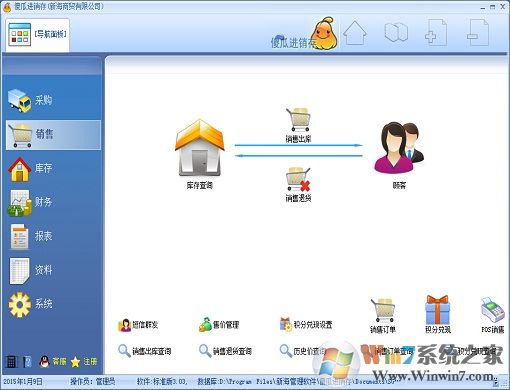Click the app icon in the title bar
The width and height of the screenshot is (510, 390).
[7, 7]
